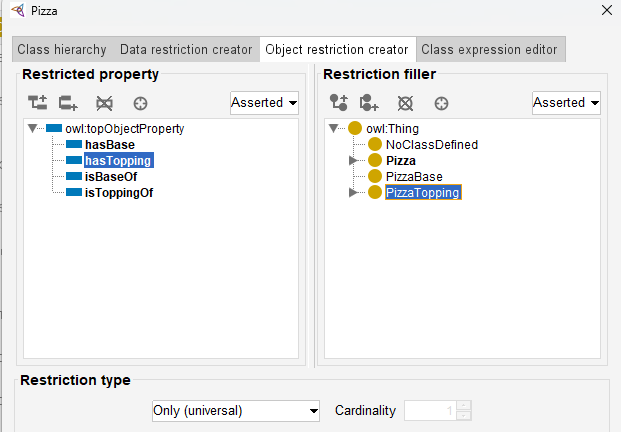621x432 pixels.
Task: Select Pizza class label
Action: (401, 160)
